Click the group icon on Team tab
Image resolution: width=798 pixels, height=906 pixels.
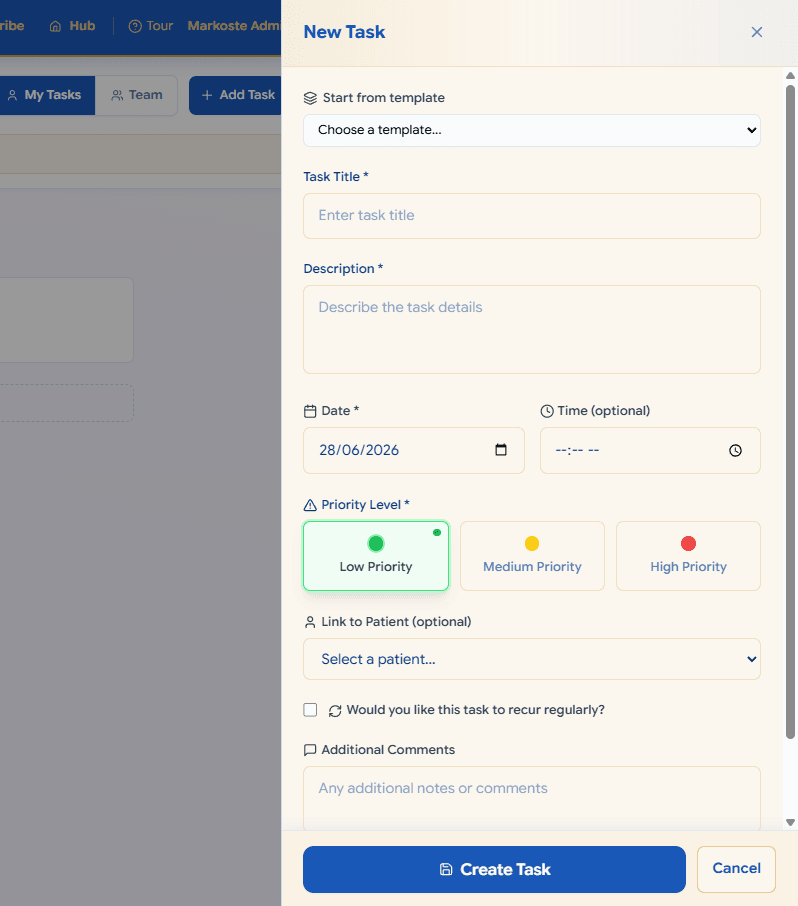click(x=117, y=95)
